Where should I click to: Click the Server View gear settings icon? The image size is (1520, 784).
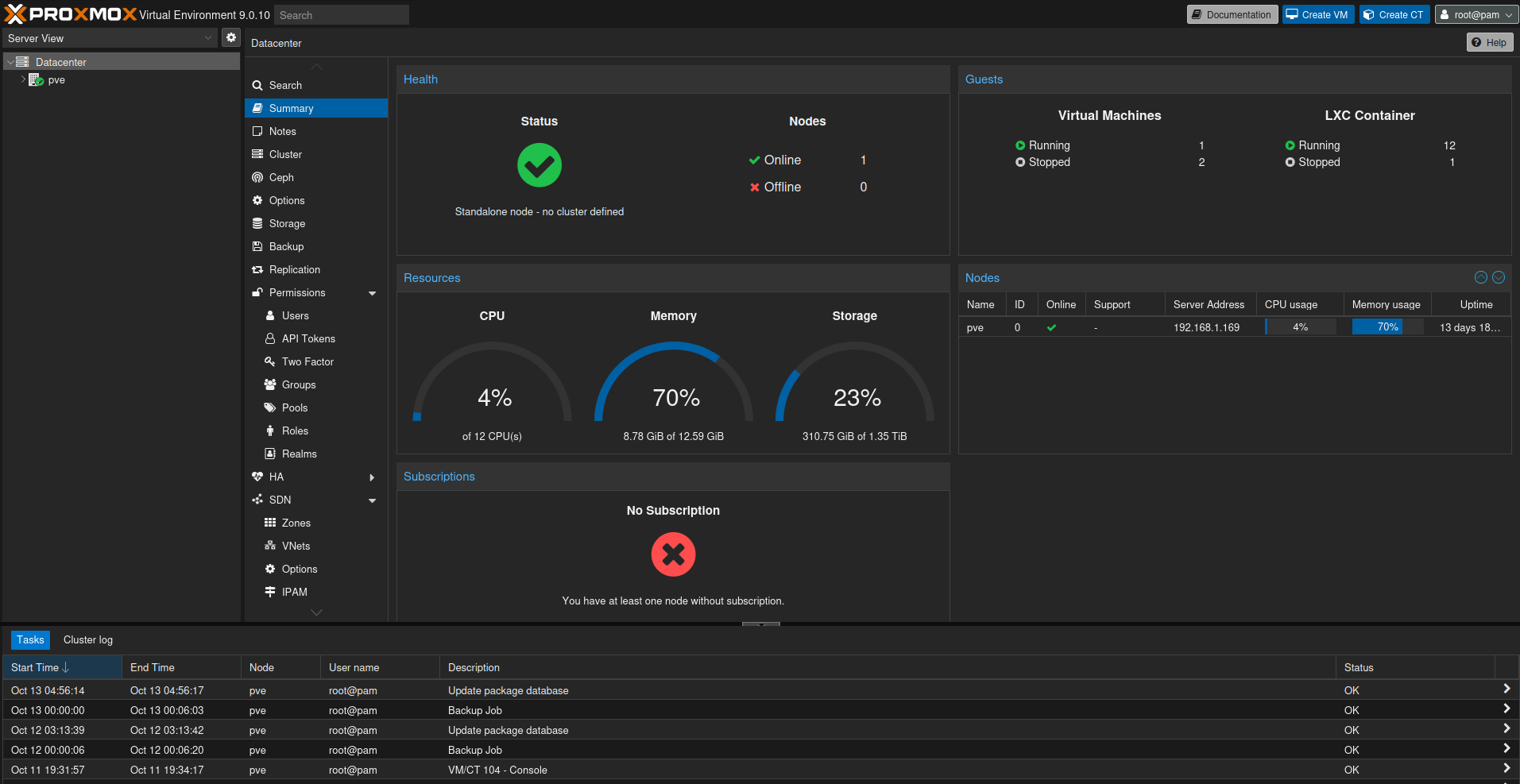tap(230, 37)
